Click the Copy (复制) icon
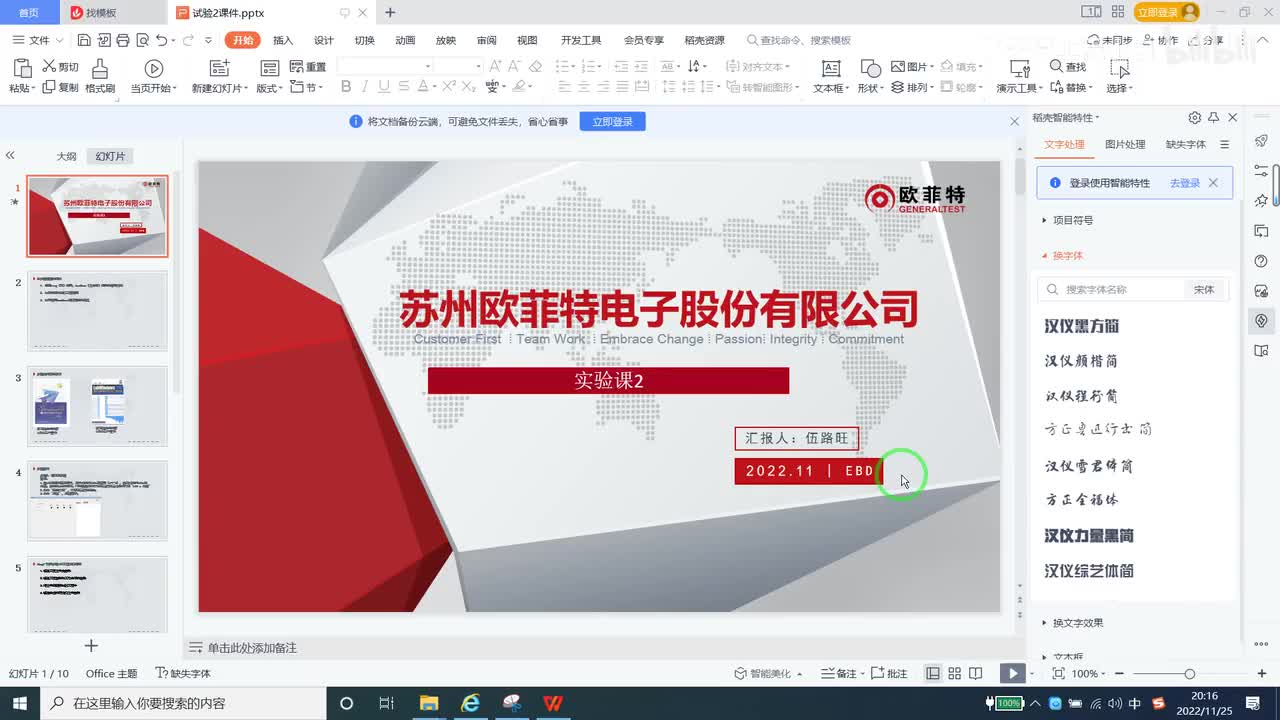The width and height of the screenshot is (1280, 720). tap(48, 87)
